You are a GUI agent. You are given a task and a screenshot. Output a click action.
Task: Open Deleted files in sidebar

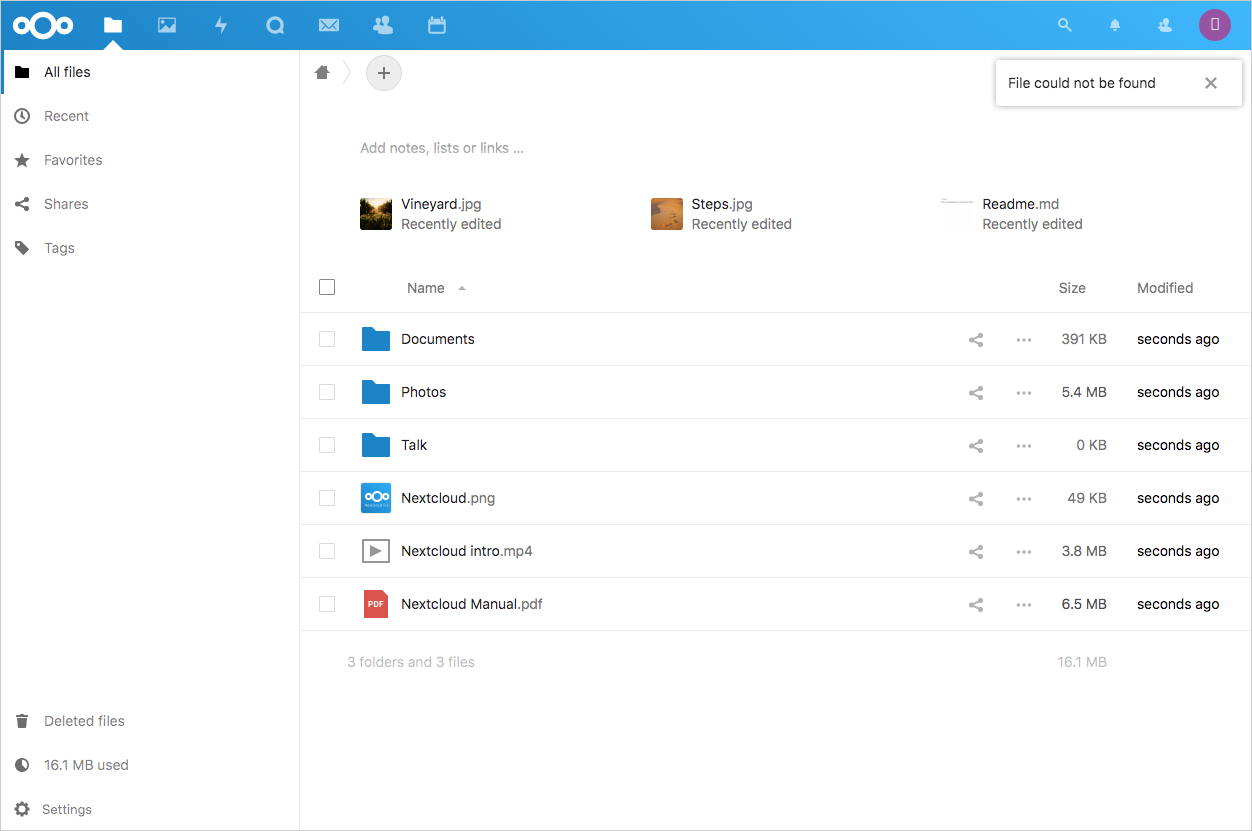150,721
